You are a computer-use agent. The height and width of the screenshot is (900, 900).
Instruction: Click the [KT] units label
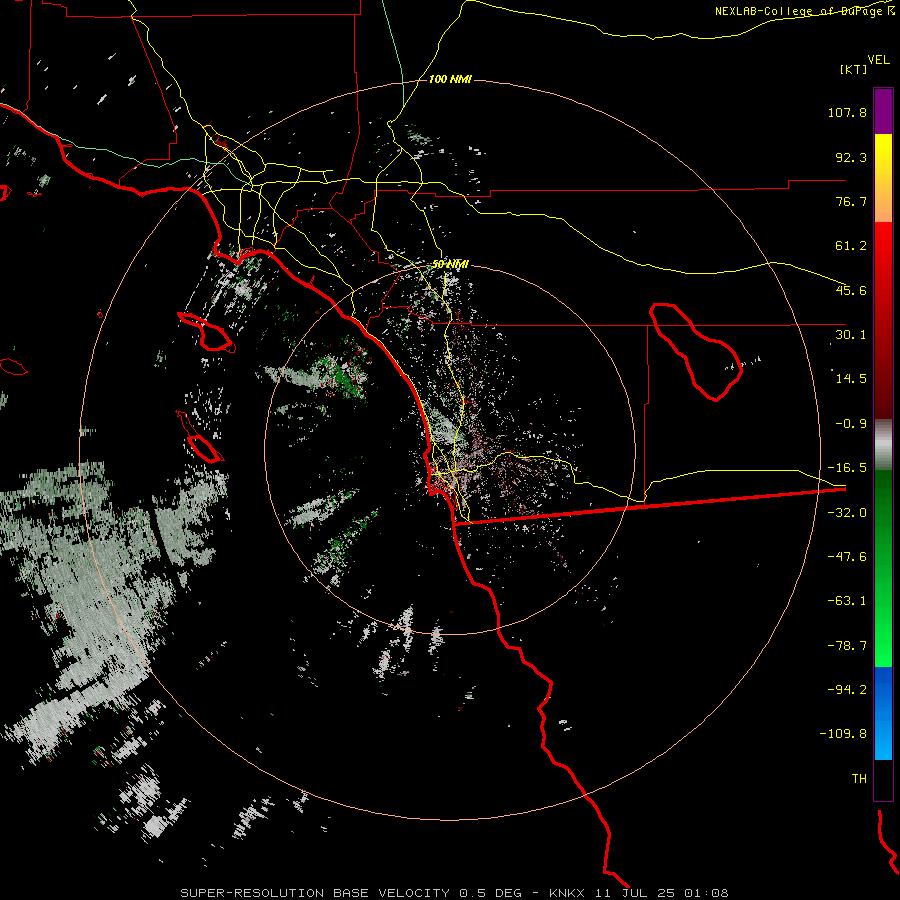pos(854,69)
